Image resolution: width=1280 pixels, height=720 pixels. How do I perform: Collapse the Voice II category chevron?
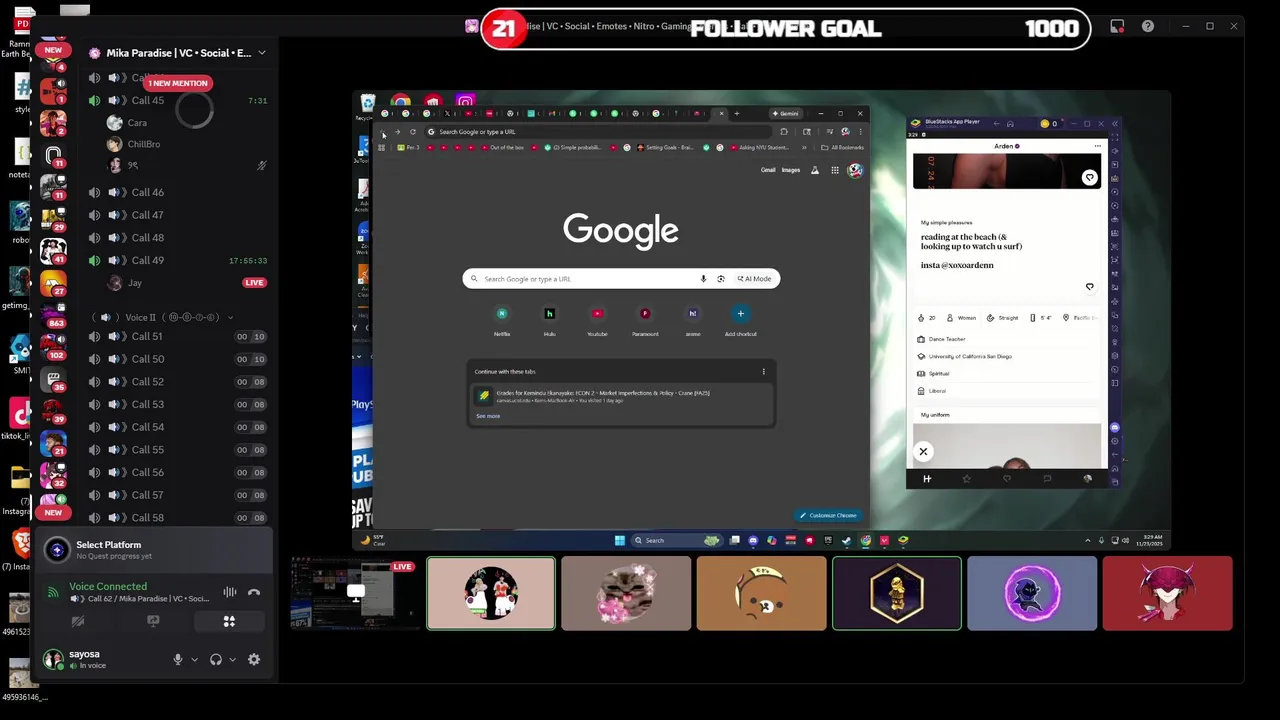tap(231, 318)
